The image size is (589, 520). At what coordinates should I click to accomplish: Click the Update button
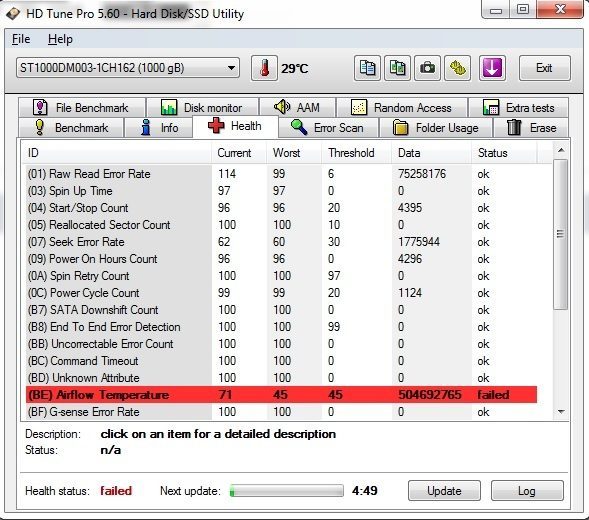[x=444, y=491]
